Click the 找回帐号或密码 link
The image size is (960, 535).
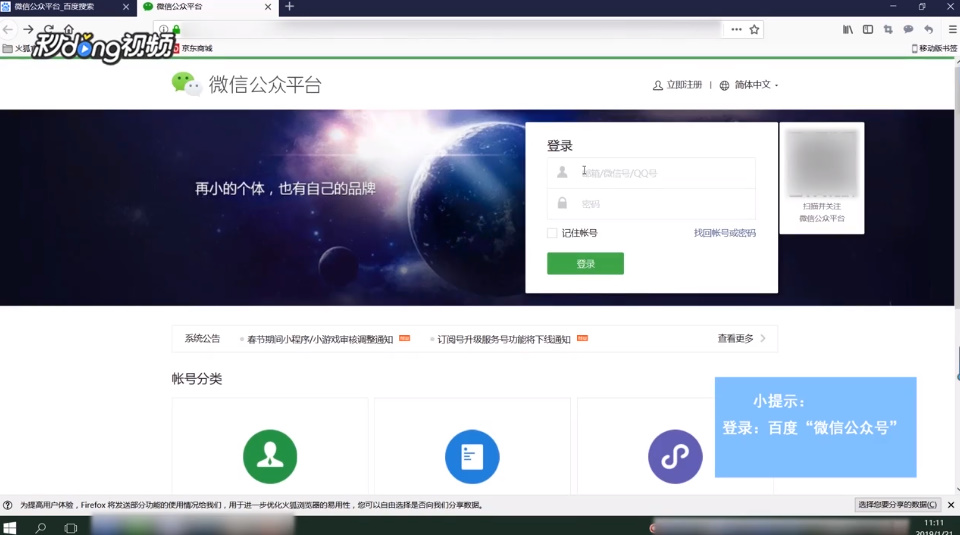pyautogui.click(x=725, y=233)
